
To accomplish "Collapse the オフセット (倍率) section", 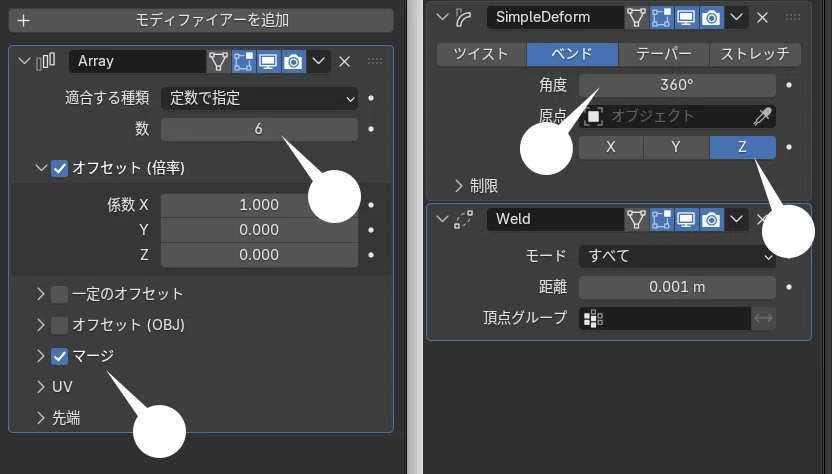I will pos(41,168).
